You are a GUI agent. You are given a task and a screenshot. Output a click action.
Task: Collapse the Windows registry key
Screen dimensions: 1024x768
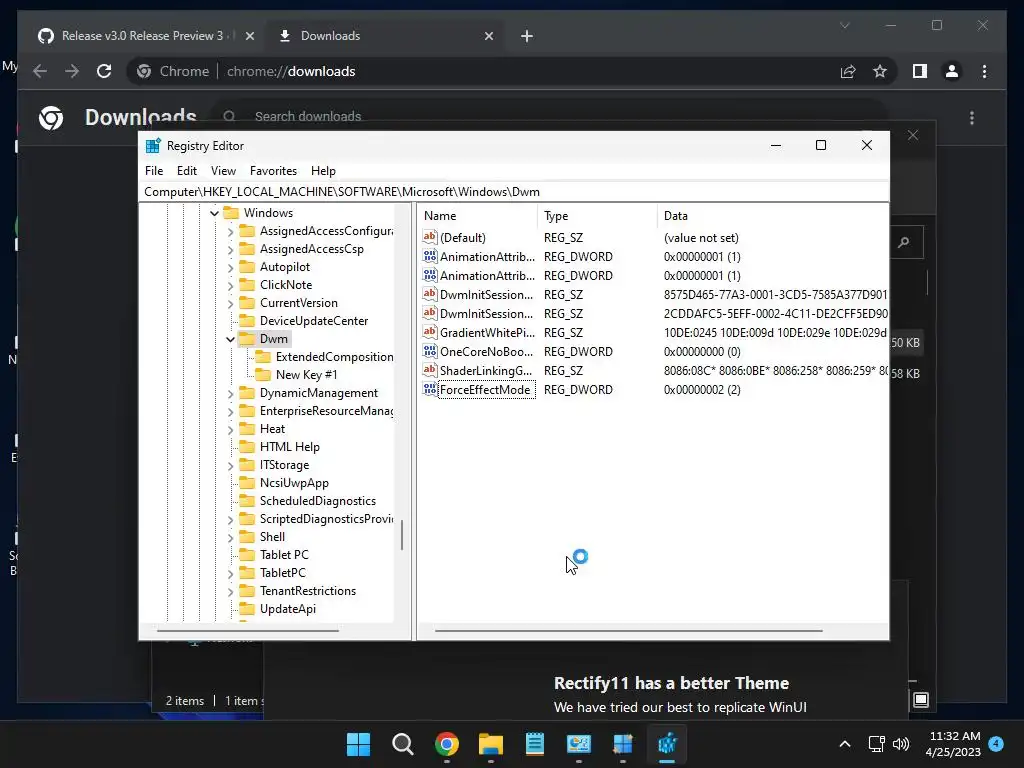pos(214,213)
